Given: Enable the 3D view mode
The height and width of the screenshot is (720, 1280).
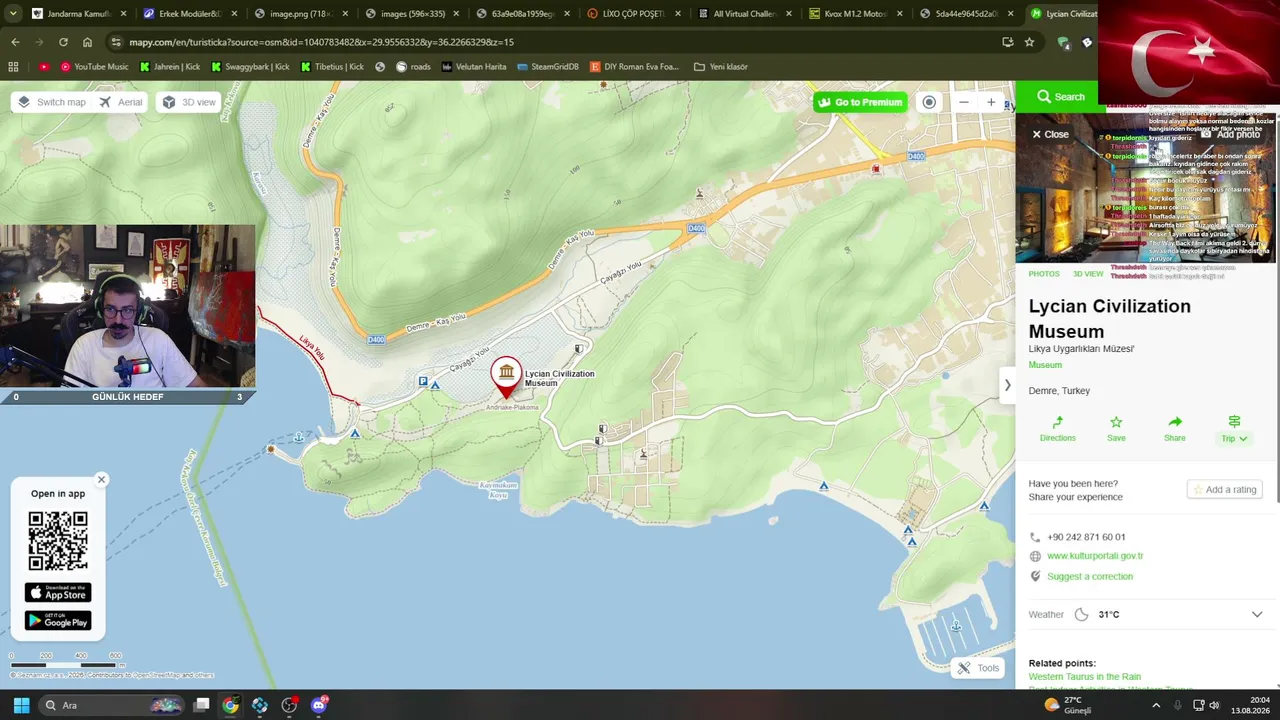Looking at the screenshot, I should [189, 102].
